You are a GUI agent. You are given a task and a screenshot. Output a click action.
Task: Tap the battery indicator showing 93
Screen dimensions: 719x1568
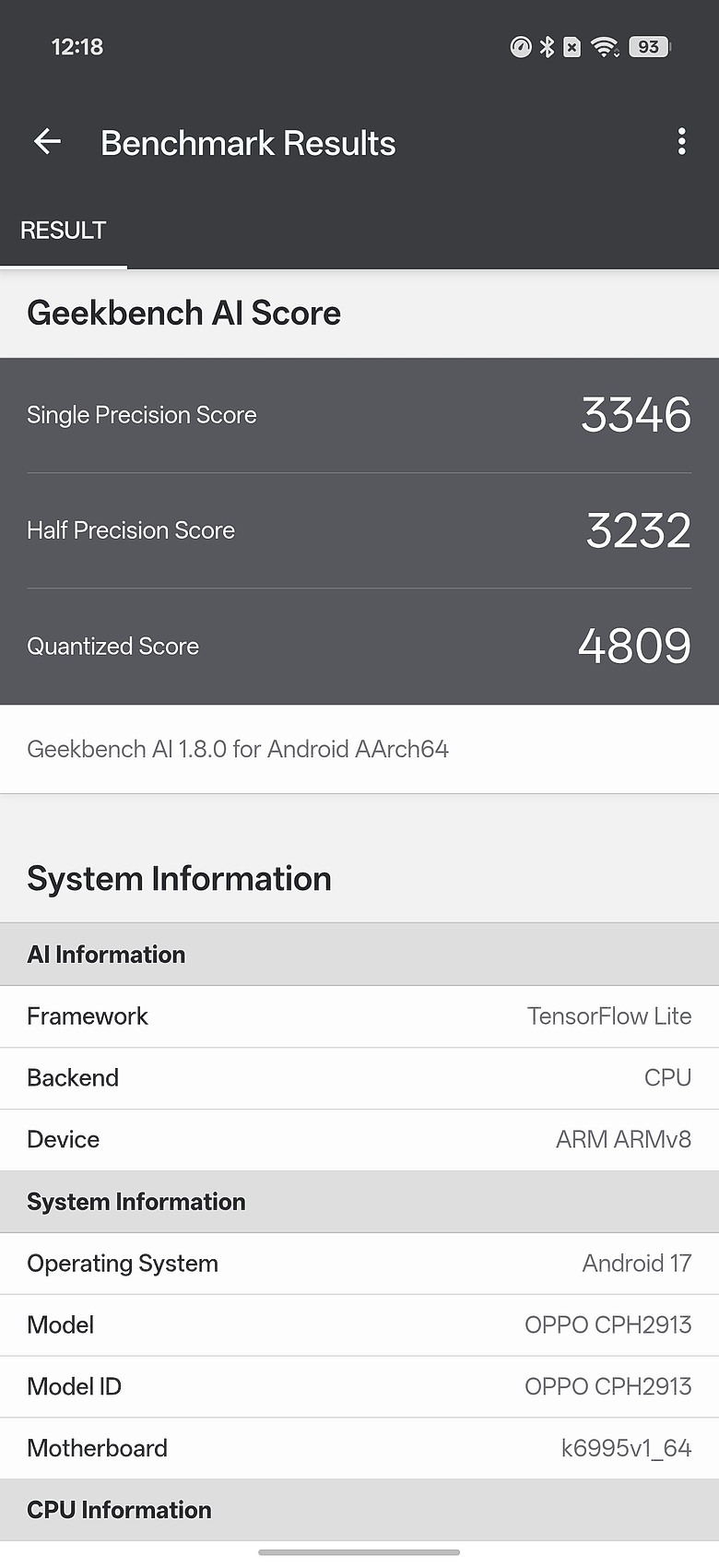pyautogui.click(x=650, y=47)
